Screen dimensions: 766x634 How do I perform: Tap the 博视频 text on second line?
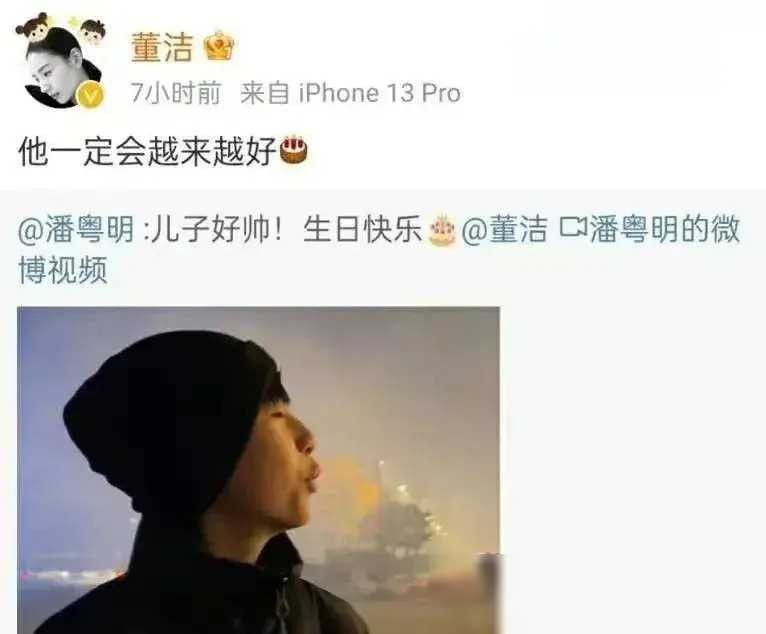(x=63, y=270)
